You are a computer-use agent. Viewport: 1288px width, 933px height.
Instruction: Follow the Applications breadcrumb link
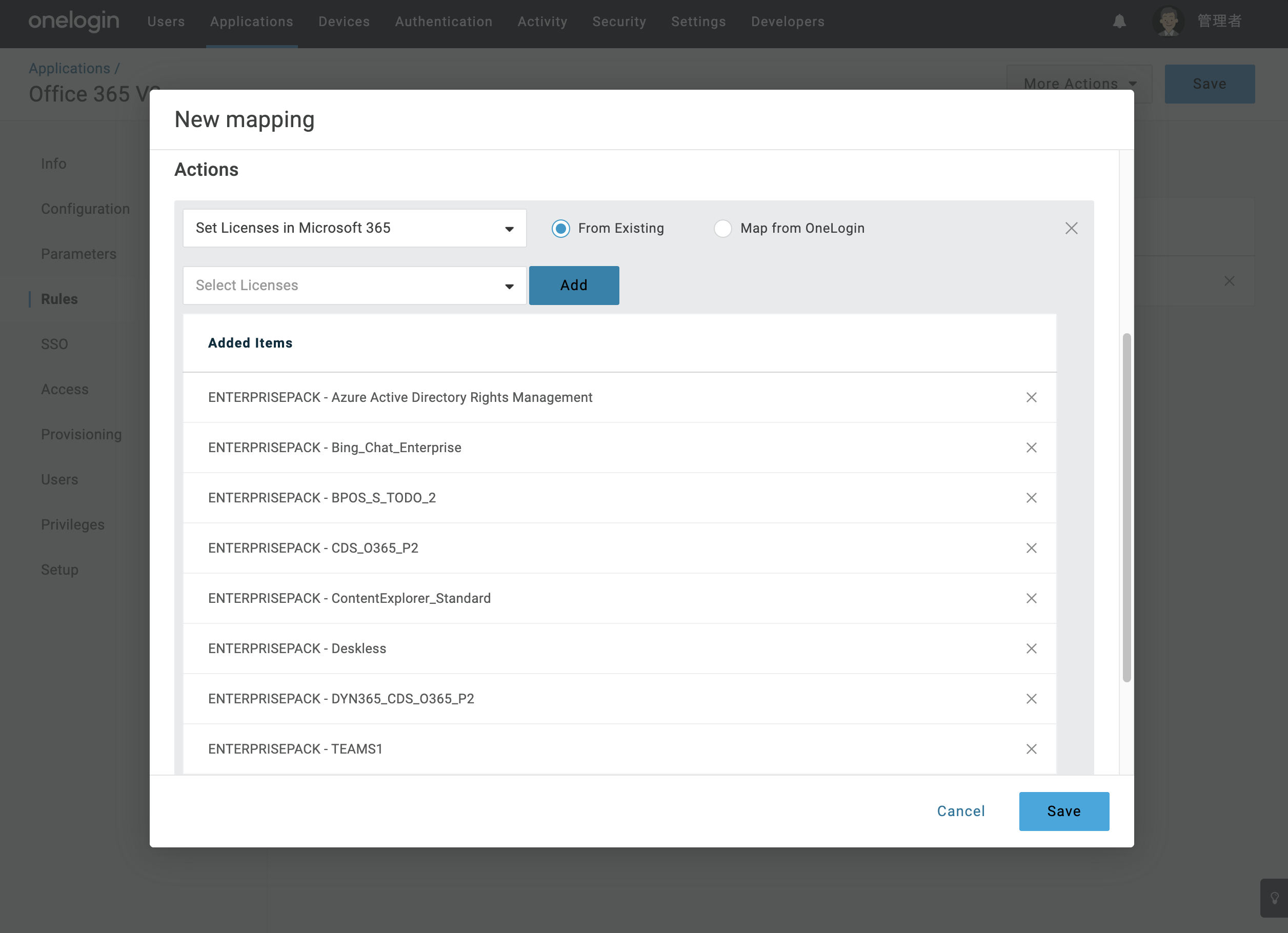click(x=69, y=68)
